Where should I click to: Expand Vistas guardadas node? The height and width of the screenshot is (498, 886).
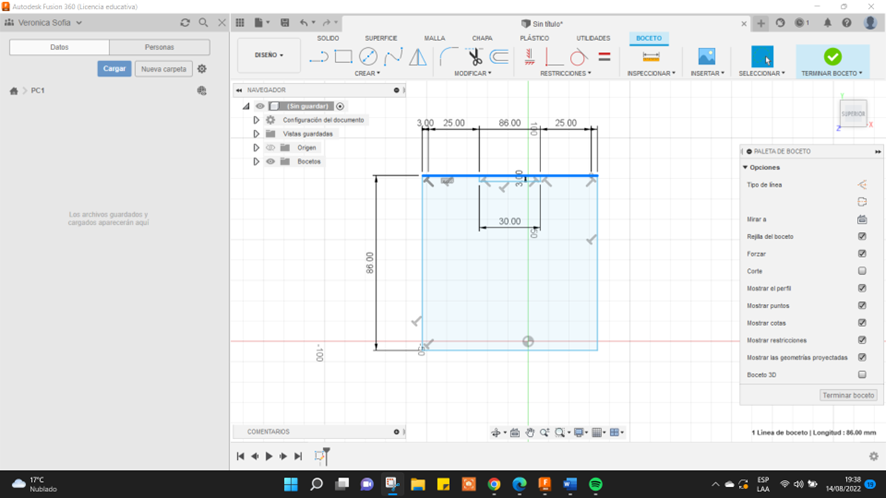pos(256,134)
